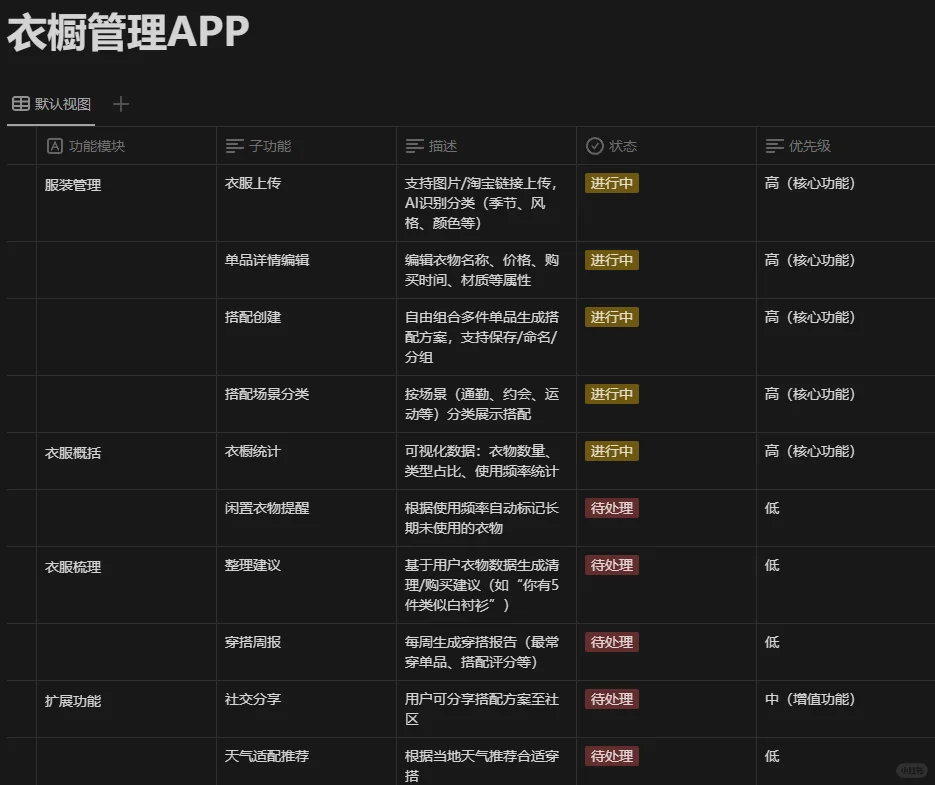This screenshot has width=935, height=785.
Task: Click the 进行中 tag on the 衣橱统计 row
Action: click(x=611, y=451)
